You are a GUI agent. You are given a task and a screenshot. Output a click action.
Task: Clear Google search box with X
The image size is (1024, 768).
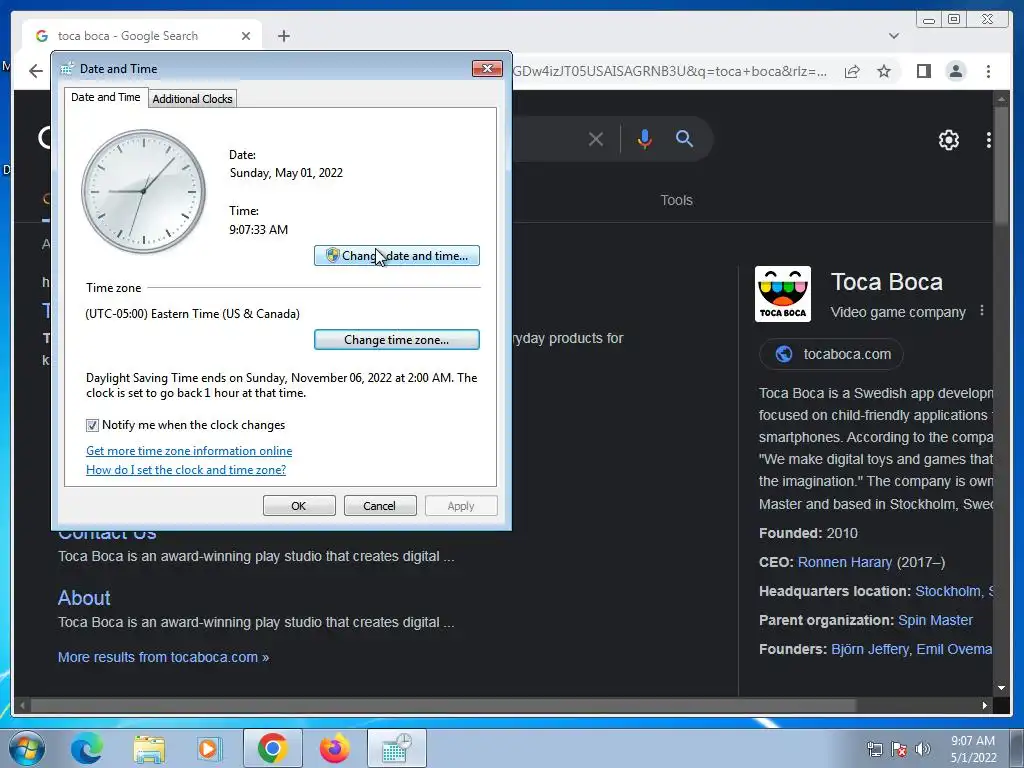click(596, 138)
